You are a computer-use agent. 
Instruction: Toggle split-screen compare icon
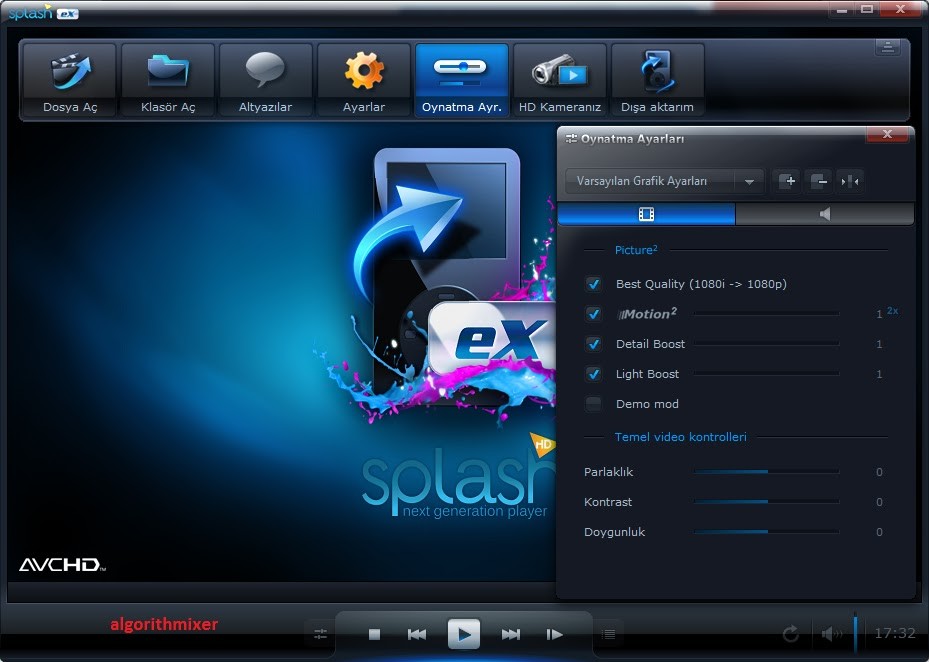[x=850, y=181]
